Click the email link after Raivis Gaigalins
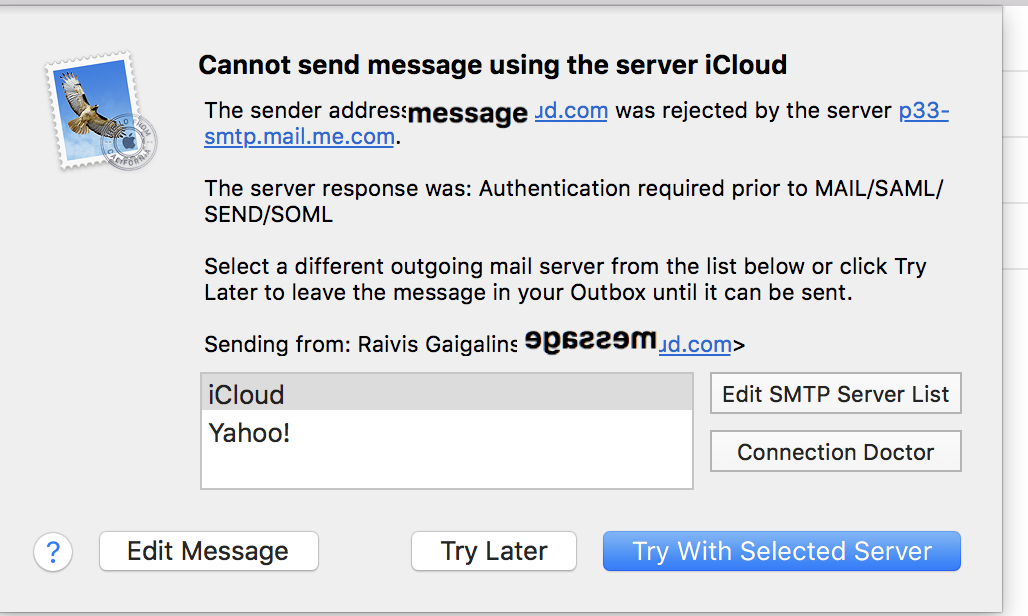This screenshot has height=616, width=1028. click(696, 345)
